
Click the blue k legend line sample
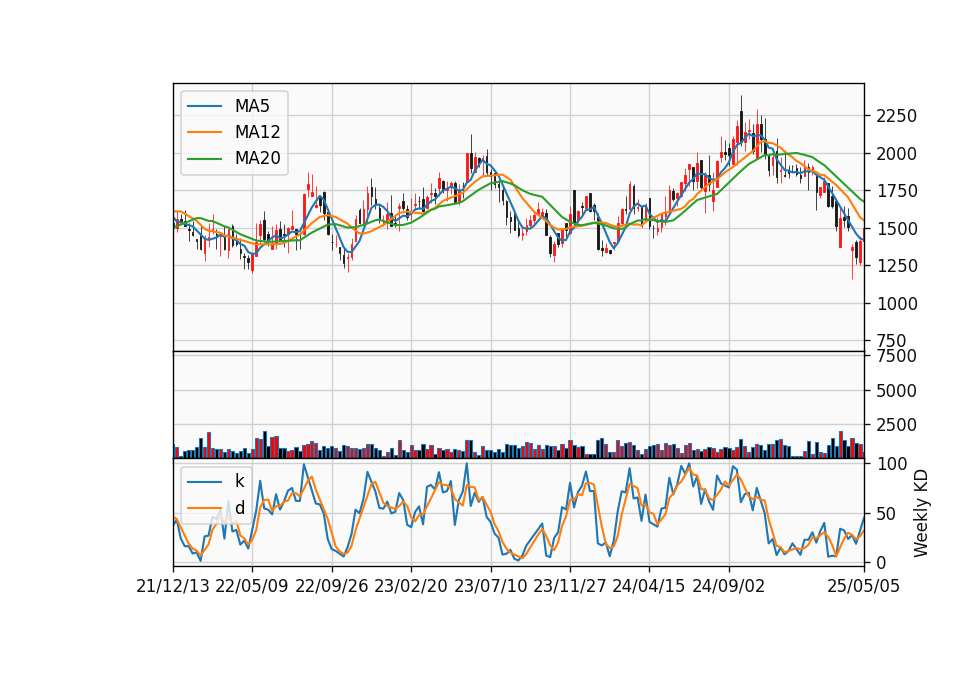[204, 482]
